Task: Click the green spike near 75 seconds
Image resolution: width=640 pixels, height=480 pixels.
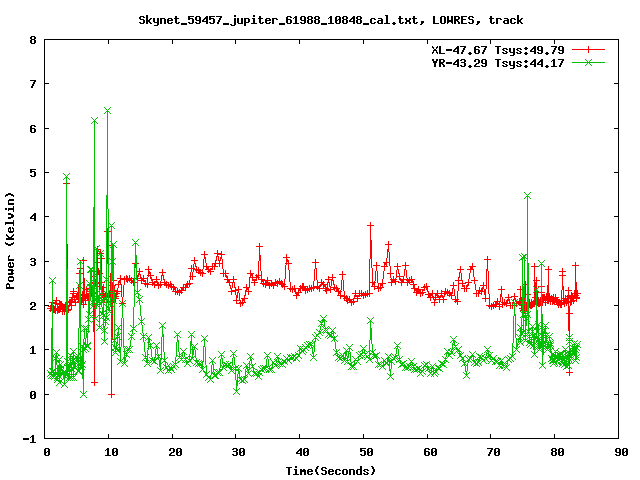Action: pyautogui.click(x=527, y=196)
